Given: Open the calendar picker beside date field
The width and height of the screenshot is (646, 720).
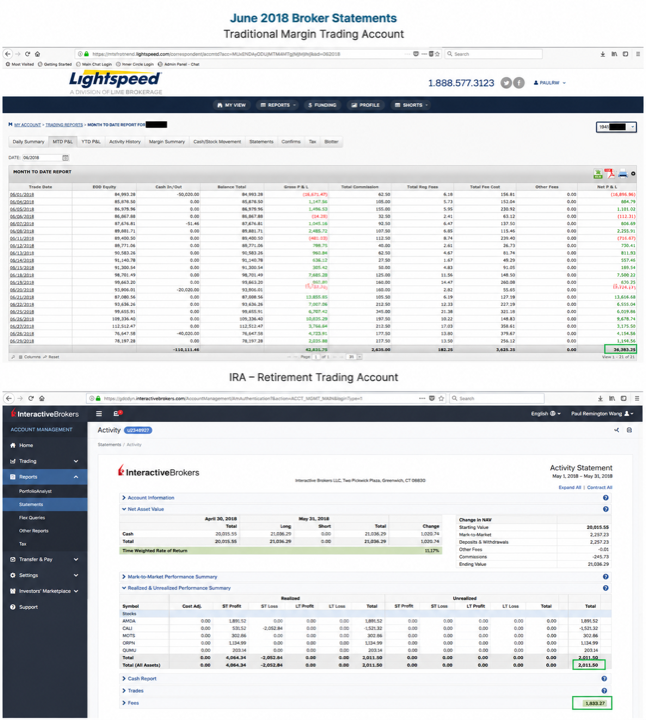Looking at the screenshot, I should click(66, 158).
